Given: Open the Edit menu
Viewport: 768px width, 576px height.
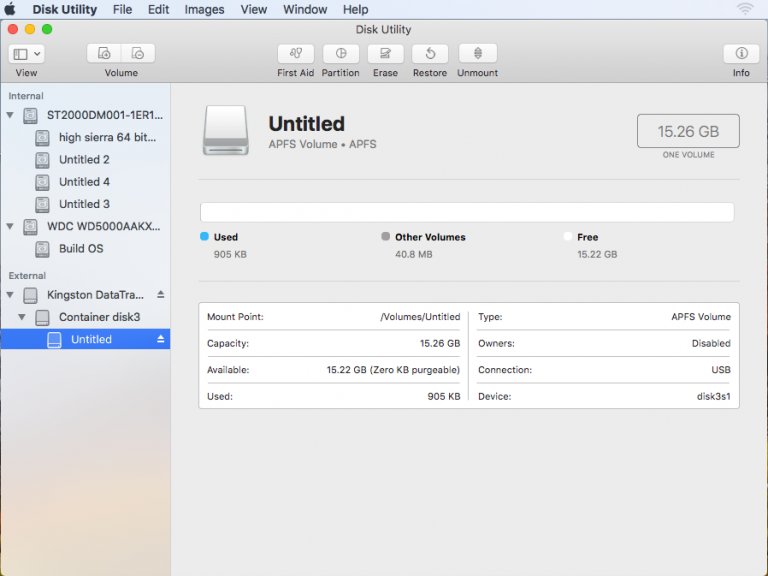Looking at the screenshot, I should [158, 9].
